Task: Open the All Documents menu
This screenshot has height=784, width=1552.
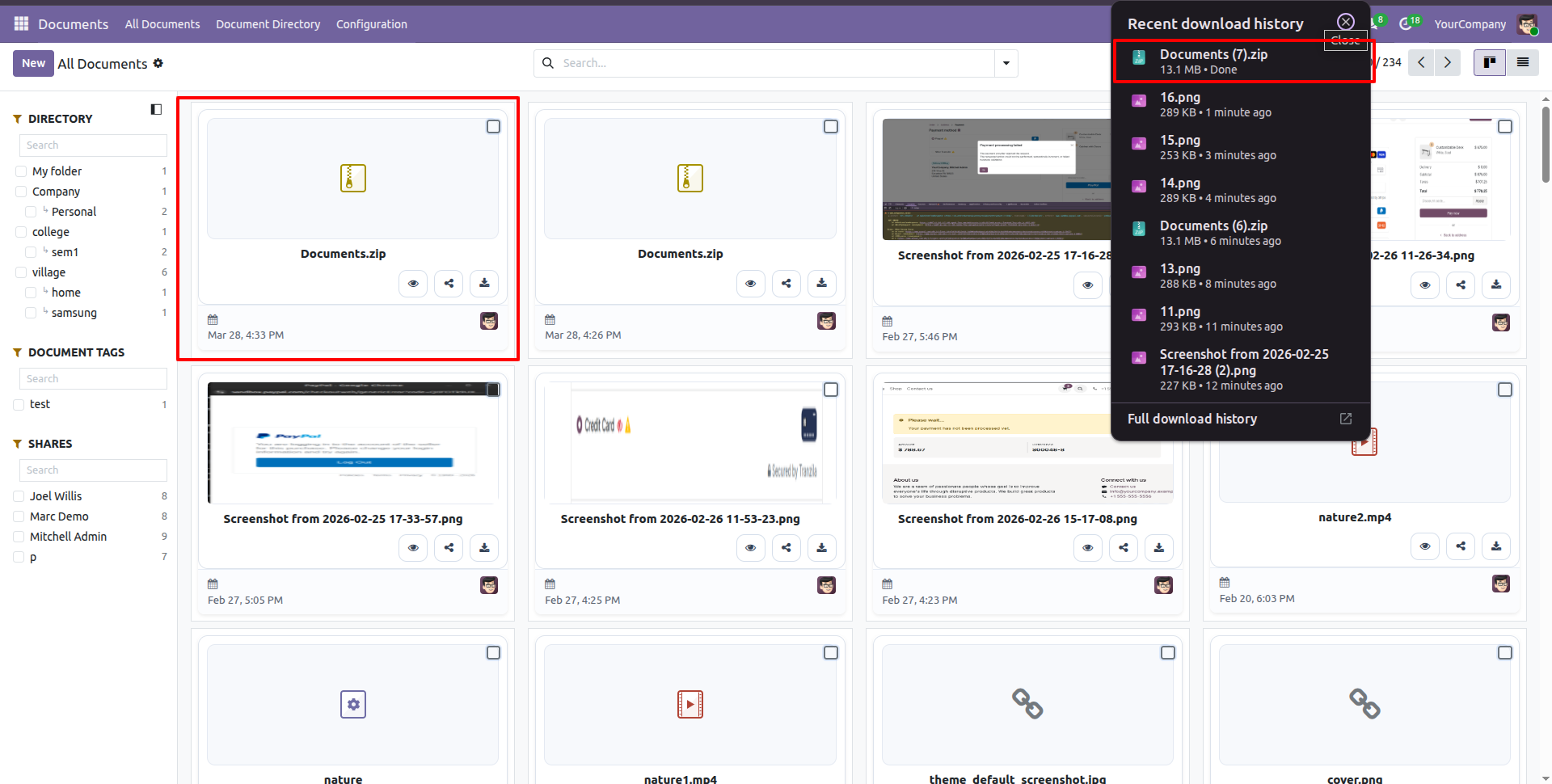Action: tap(162, 24)
